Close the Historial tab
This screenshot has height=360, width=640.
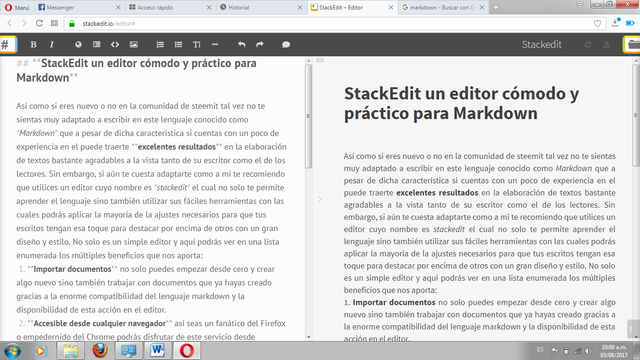click(300, 7)
